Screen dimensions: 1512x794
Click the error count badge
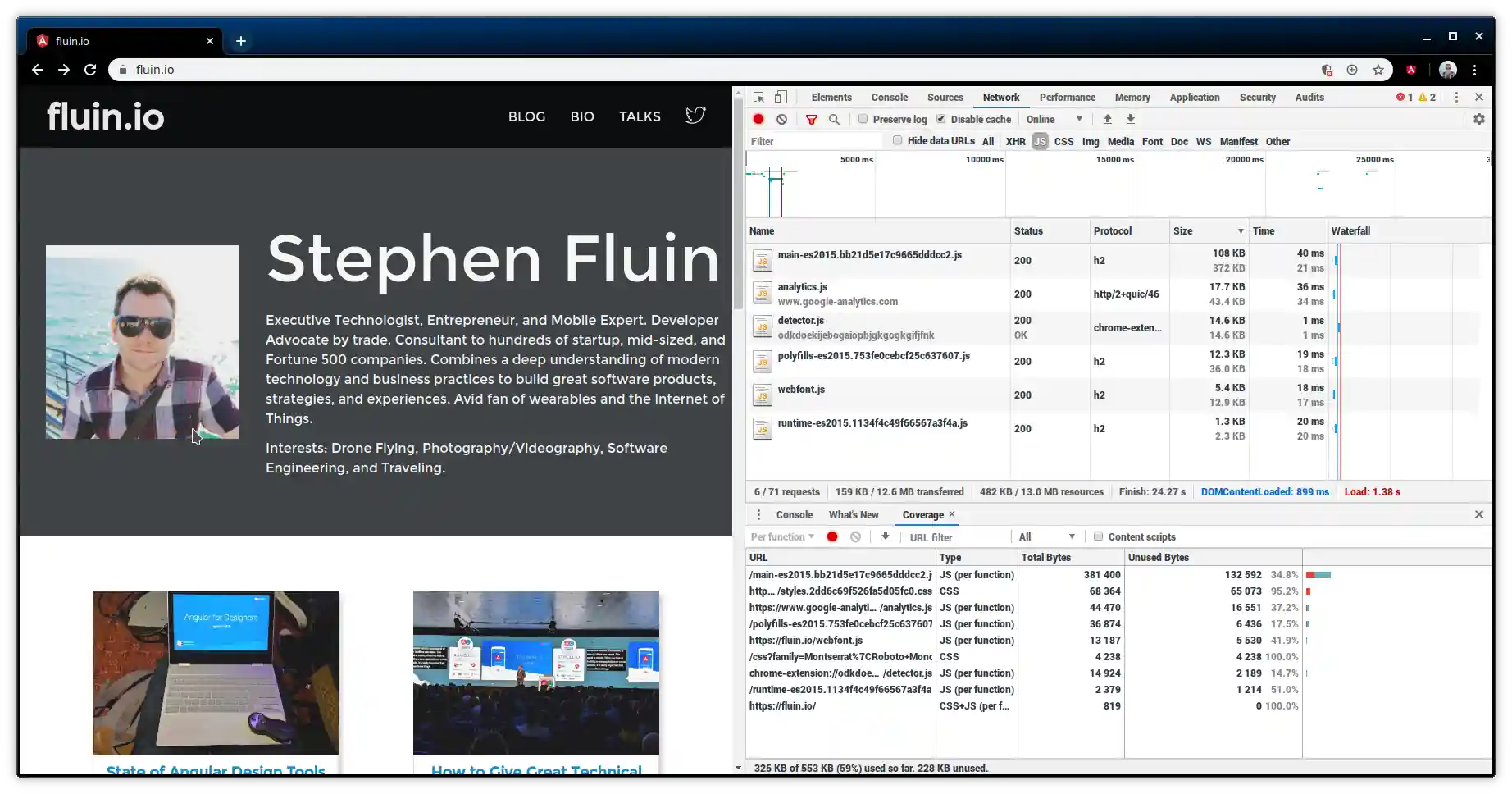[x=1405, y=97]
